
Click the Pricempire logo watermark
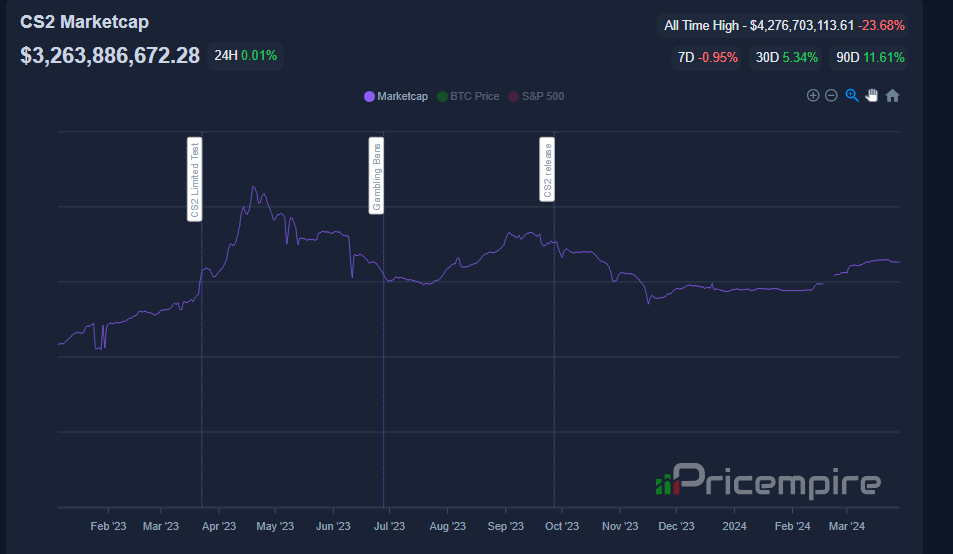point(768,482)
